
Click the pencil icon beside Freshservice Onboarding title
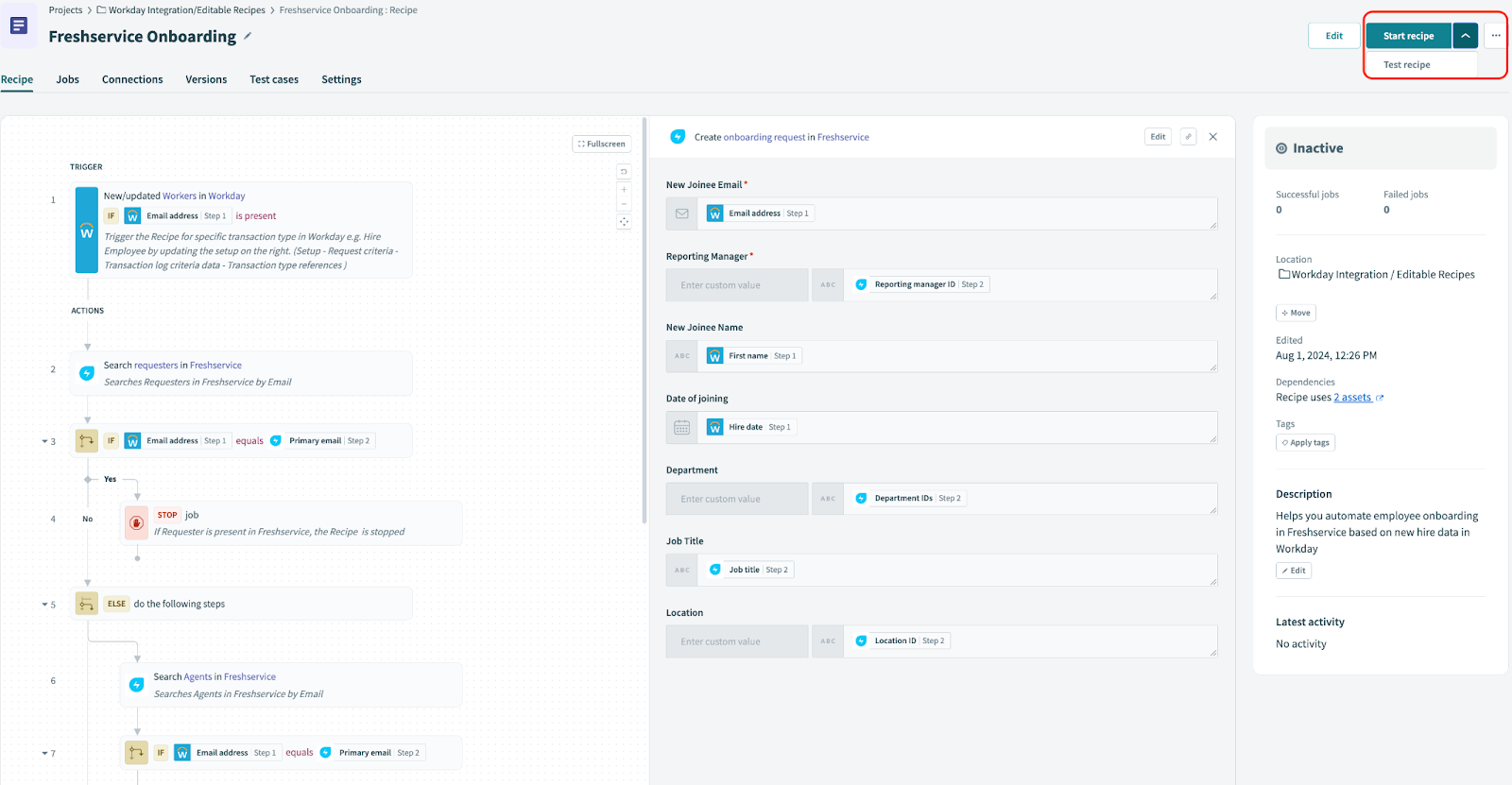click(x=248, y=36)
